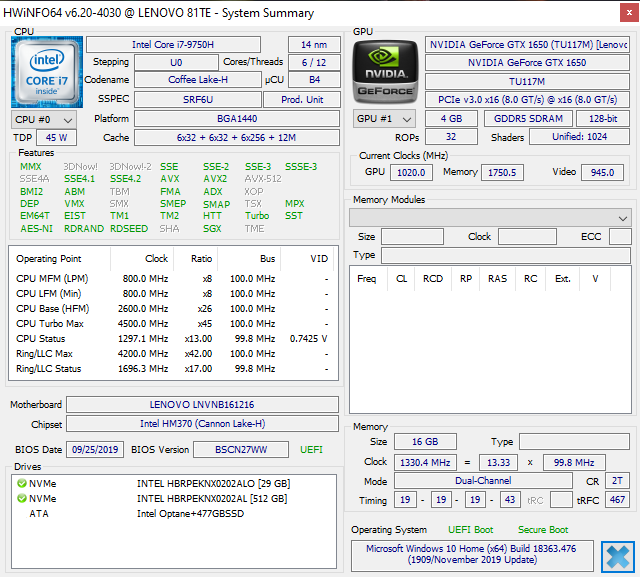
Task: Click the NVIDIA GeForce logo
Action: 386,72
